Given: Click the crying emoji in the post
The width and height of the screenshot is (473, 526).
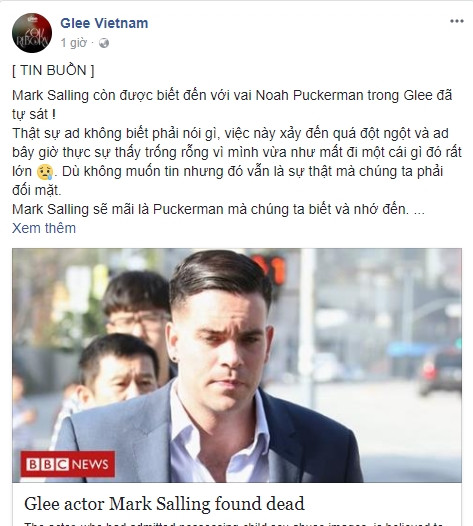Looking at the screenshot, I should [45, 172].
